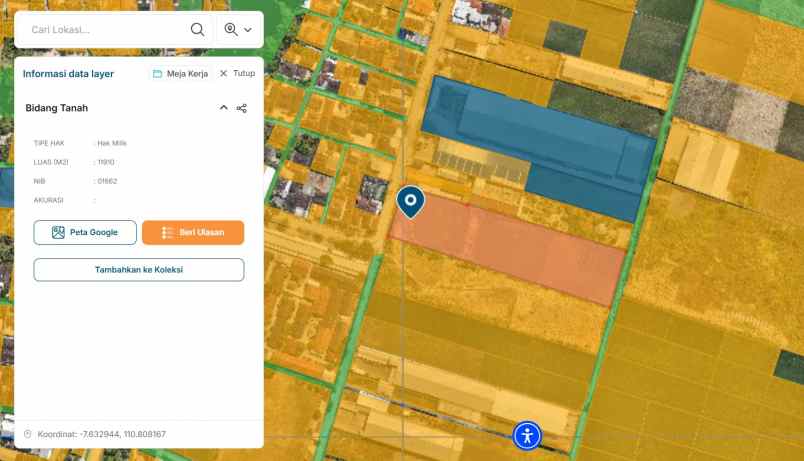Screen dimensions: 804x461
Task: Open Peta Google map view
Action: point(85,233)
